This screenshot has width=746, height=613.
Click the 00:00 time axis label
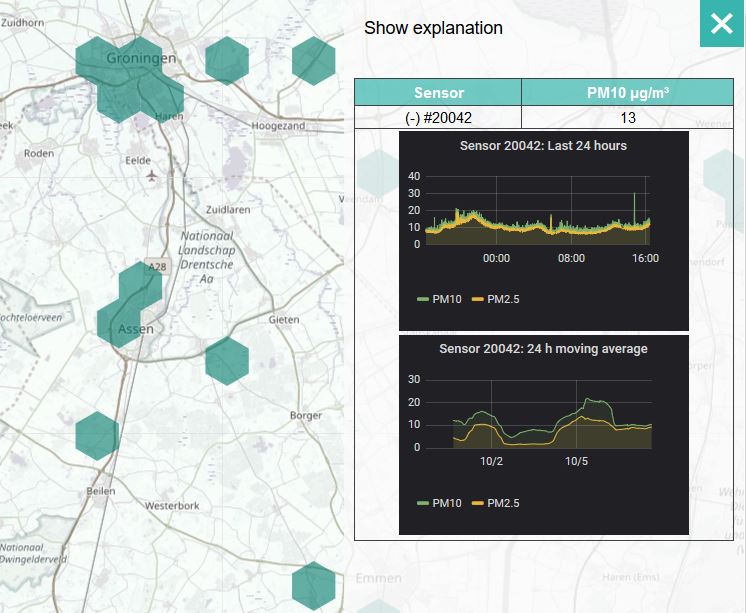496,258
